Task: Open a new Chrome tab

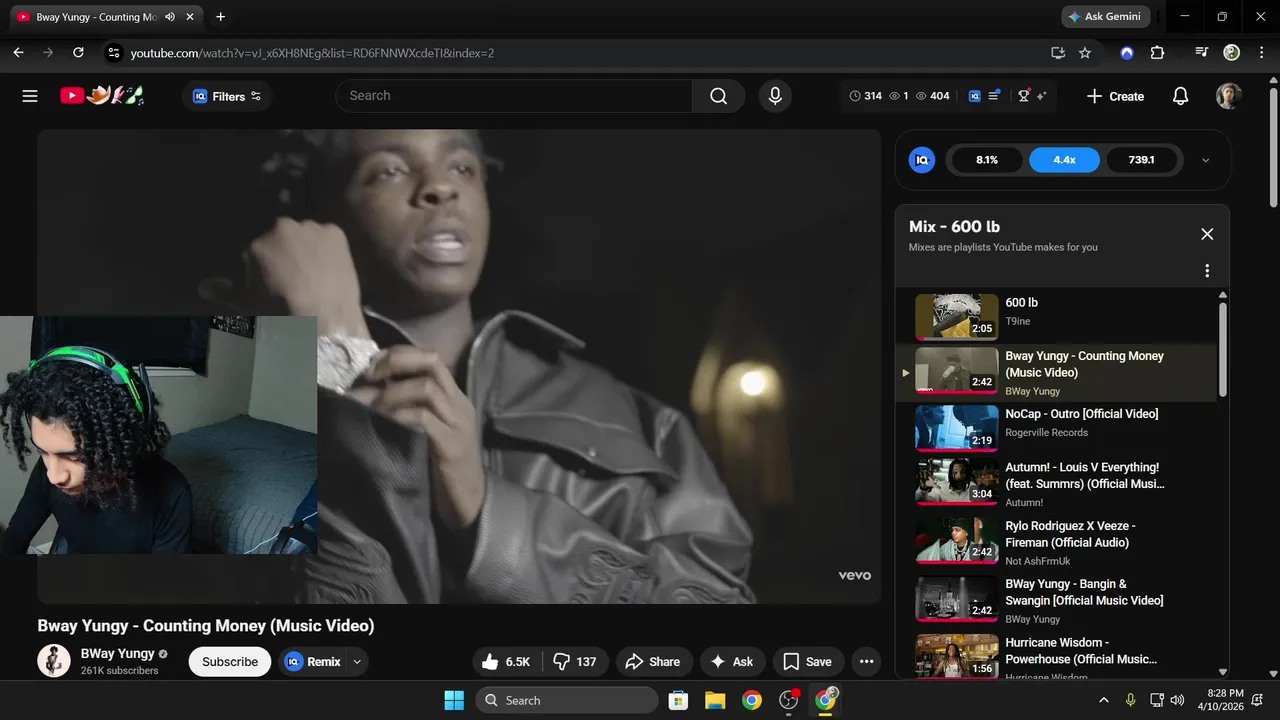Action: point(220,17)
